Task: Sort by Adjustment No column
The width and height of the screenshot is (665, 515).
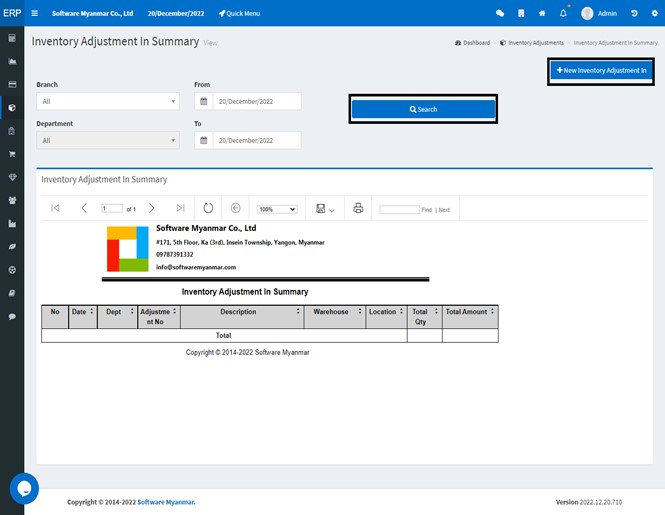Action: point(174,311)
